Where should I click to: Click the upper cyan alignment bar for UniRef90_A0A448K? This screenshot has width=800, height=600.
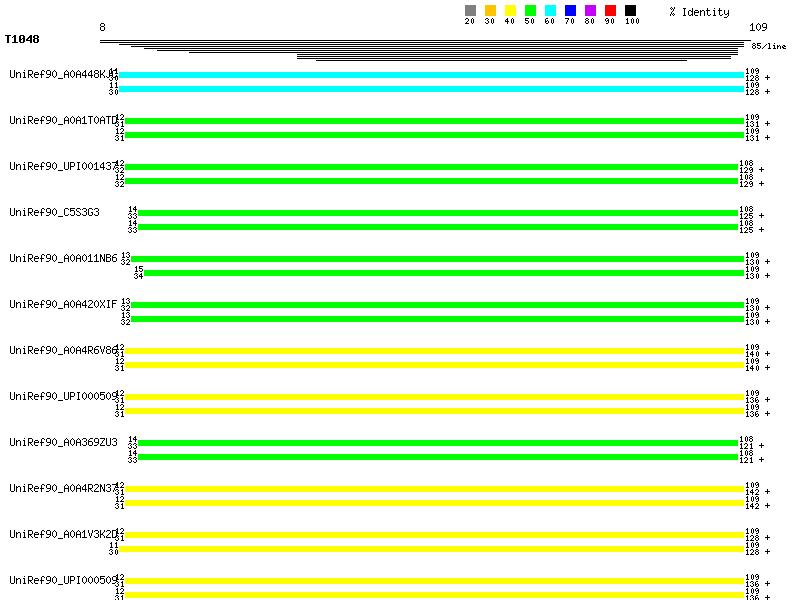[430, 75]
